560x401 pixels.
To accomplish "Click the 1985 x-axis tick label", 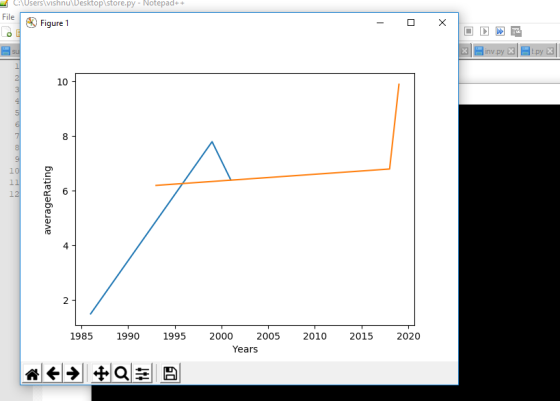I will click(81, 336).
